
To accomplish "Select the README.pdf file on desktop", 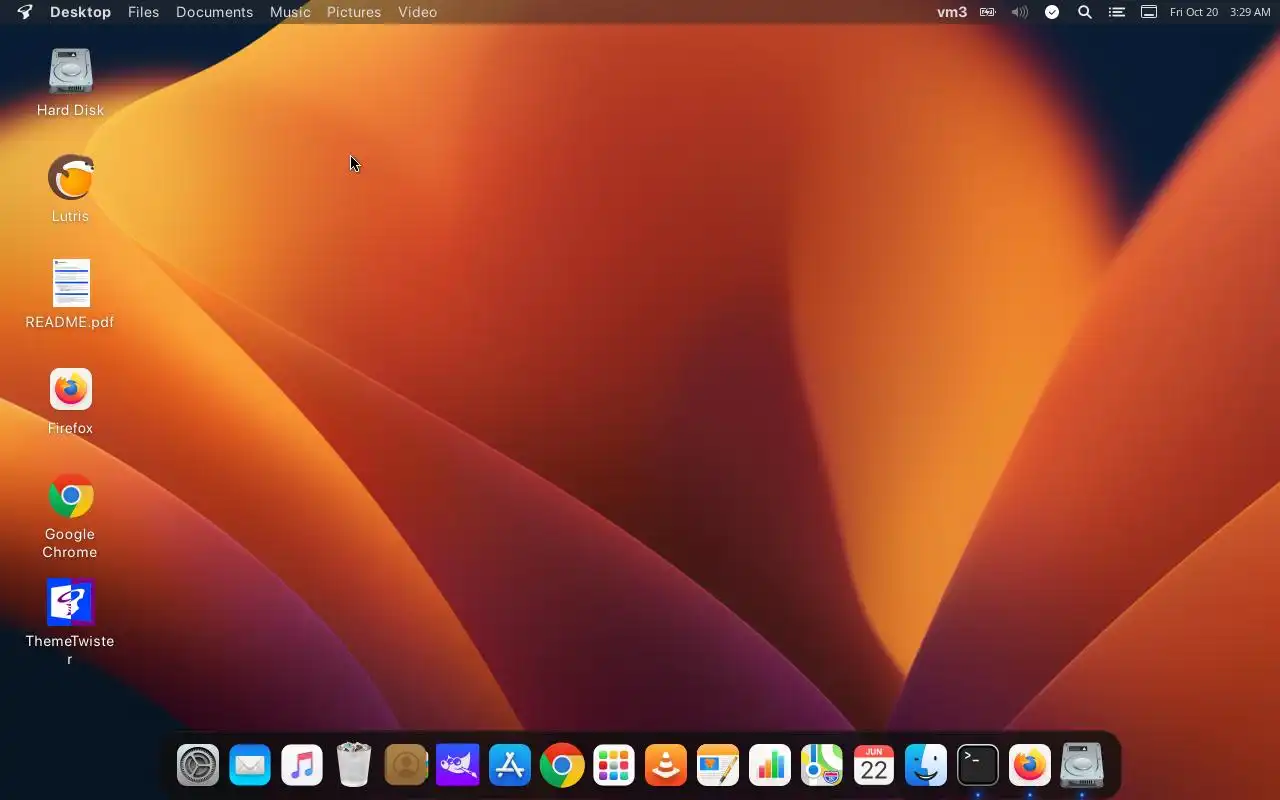I will pyautogui.click(x=70, y=284).
